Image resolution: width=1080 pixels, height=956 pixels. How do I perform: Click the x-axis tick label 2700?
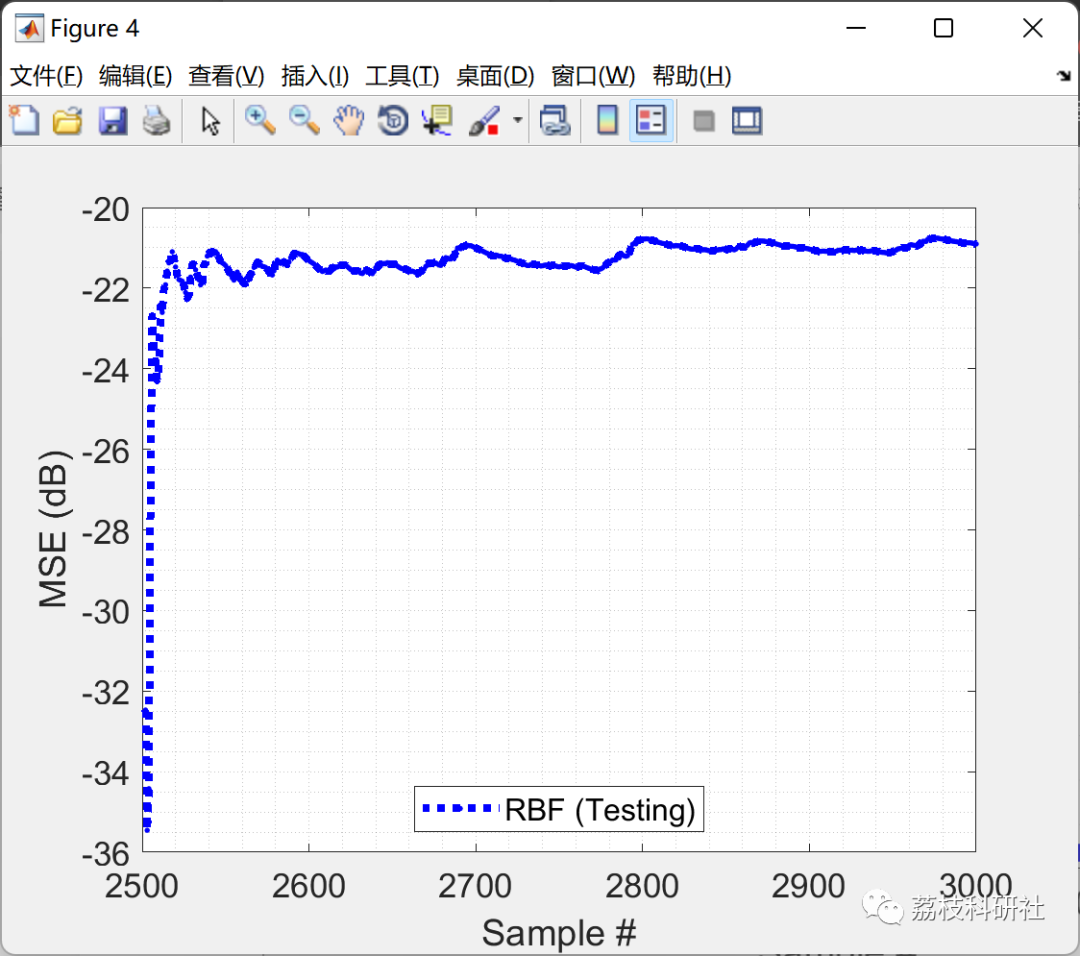[x=475, y=886]
